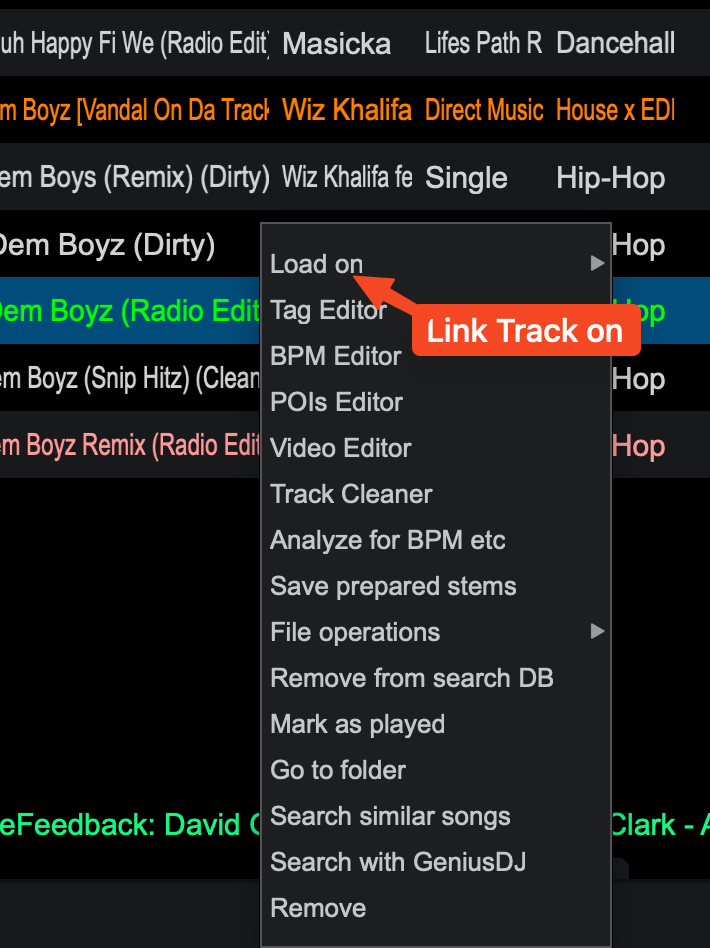Expand the File operations submenu arrow
This screenshot has height=948, width=710.
[x=597, y=632]
